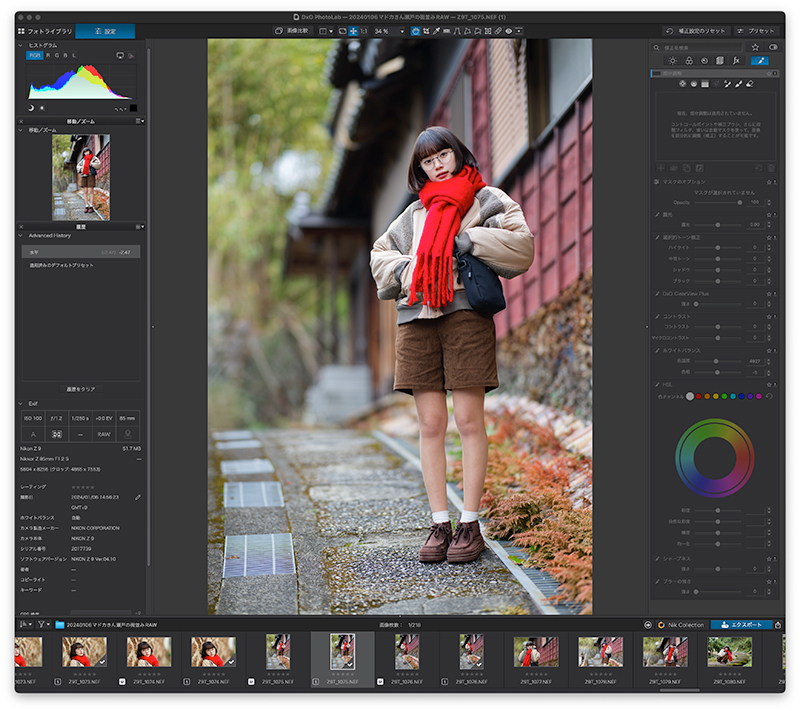Open 履歴 palette menu arrow
The width and height of the screenshot is (800, 711).
(140, 226)
